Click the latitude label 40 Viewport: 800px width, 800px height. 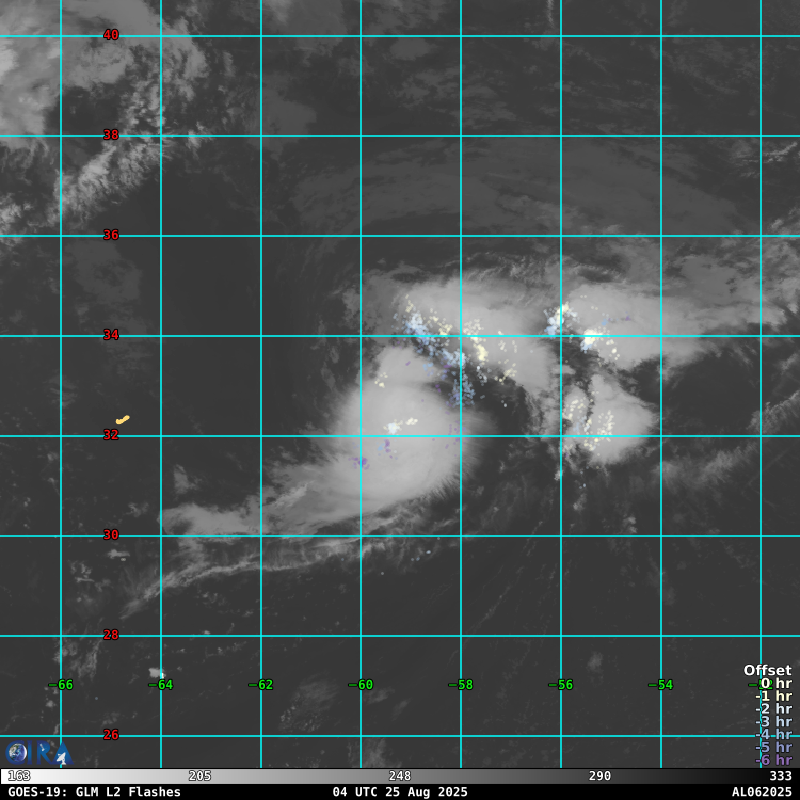coord(111,35)
